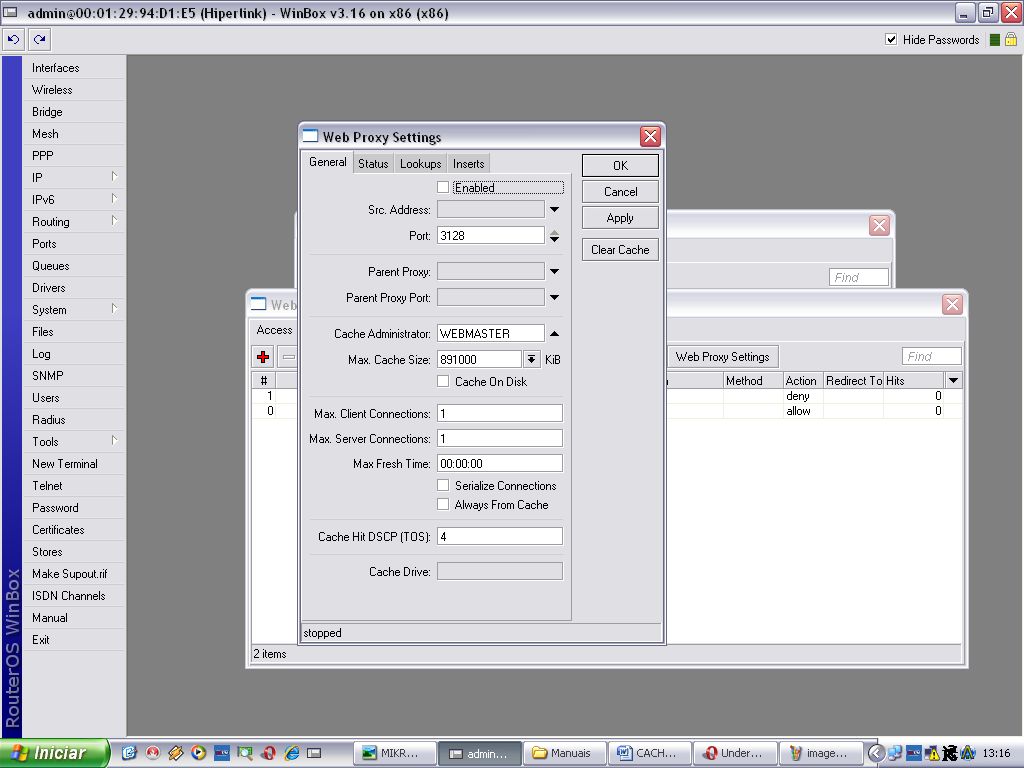
Task: Switch to the Status tab
Action: (373, 164)
